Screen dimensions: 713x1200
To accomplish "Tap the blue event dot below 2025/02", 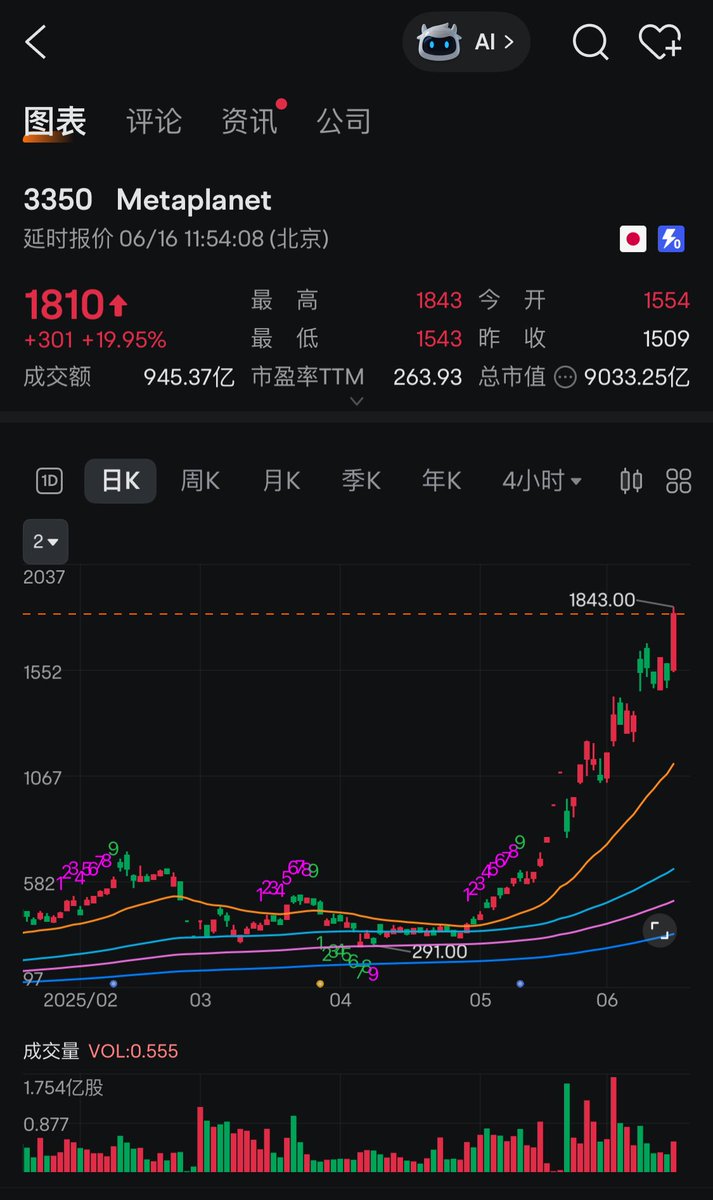I will pyautogui.click(x=111, y=984).
